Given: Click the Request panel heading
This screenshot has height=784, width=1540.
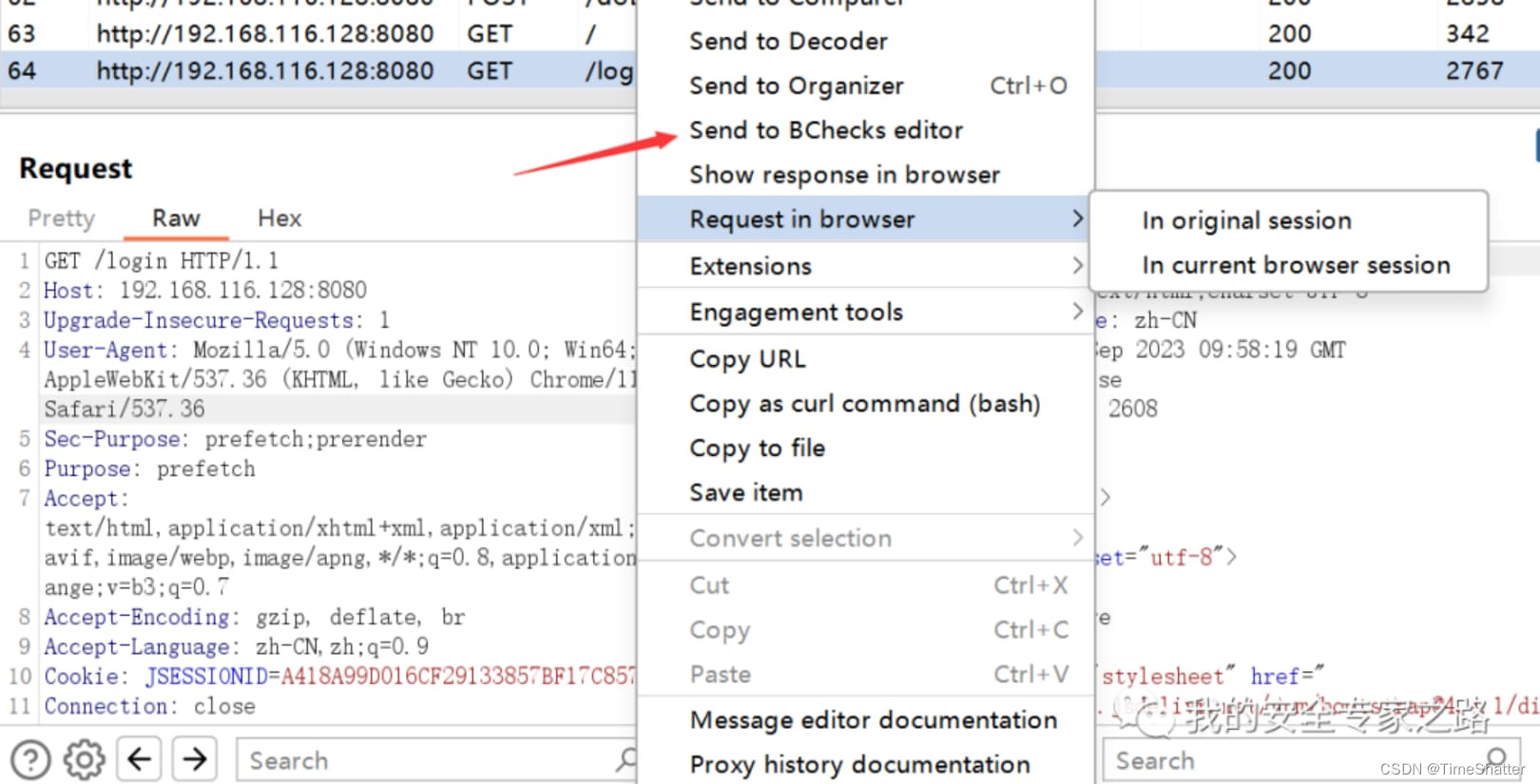Looking at the screenshot, I should point(76,168).
